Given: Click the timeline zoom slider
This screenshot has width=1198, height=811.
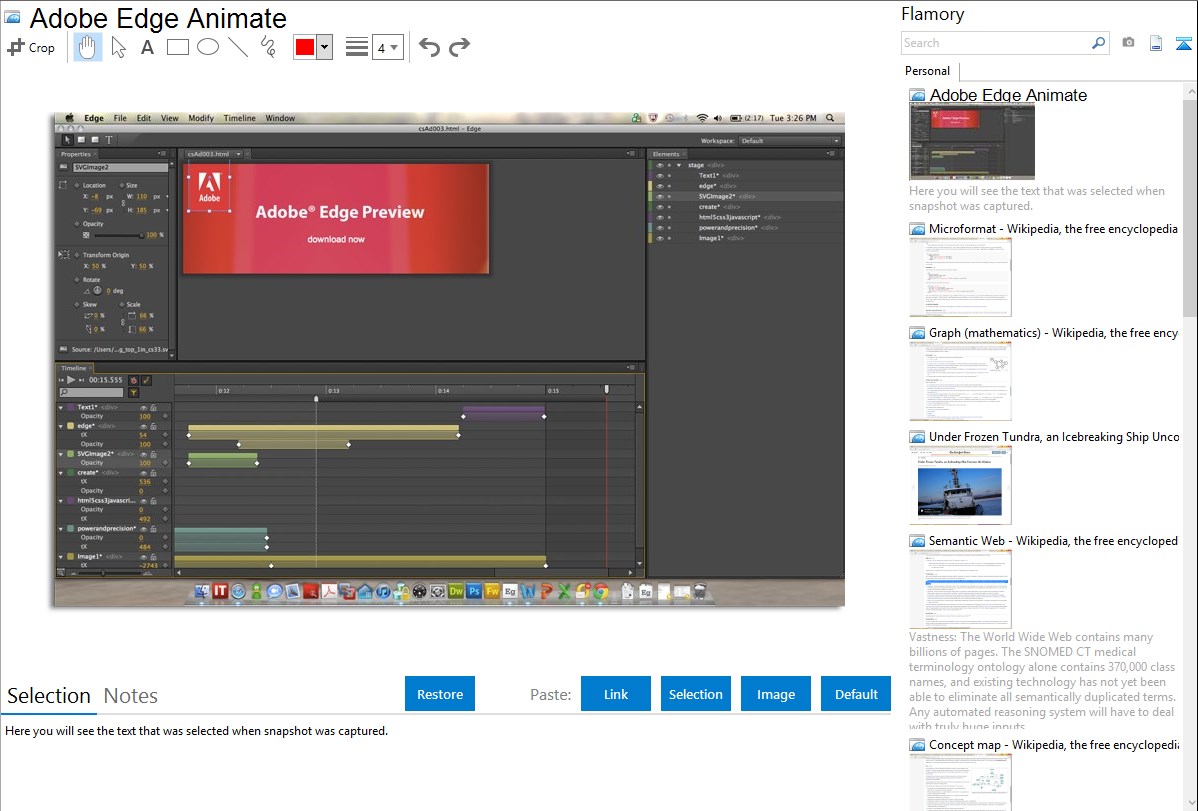Looking at the screenshot, I should [x=104, y=573].
